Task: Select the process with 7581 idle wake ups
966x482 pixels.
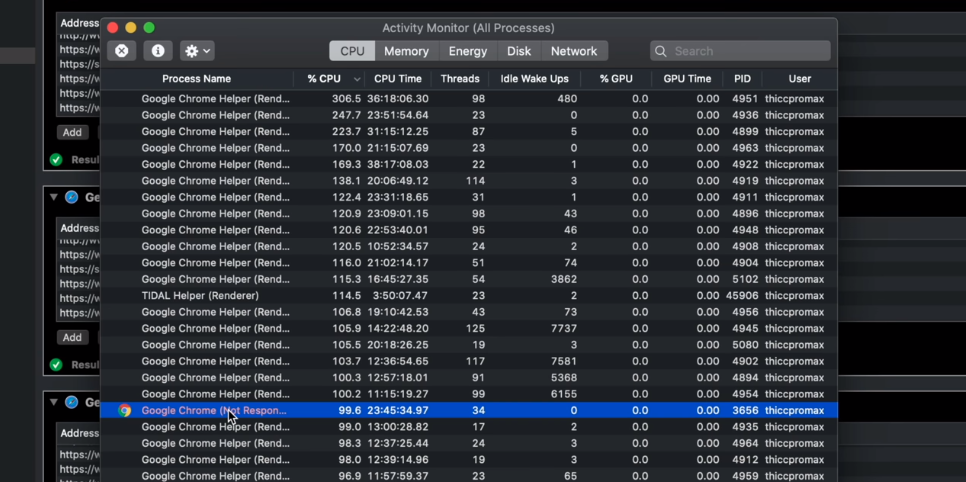Action: [x=469, y=361]
